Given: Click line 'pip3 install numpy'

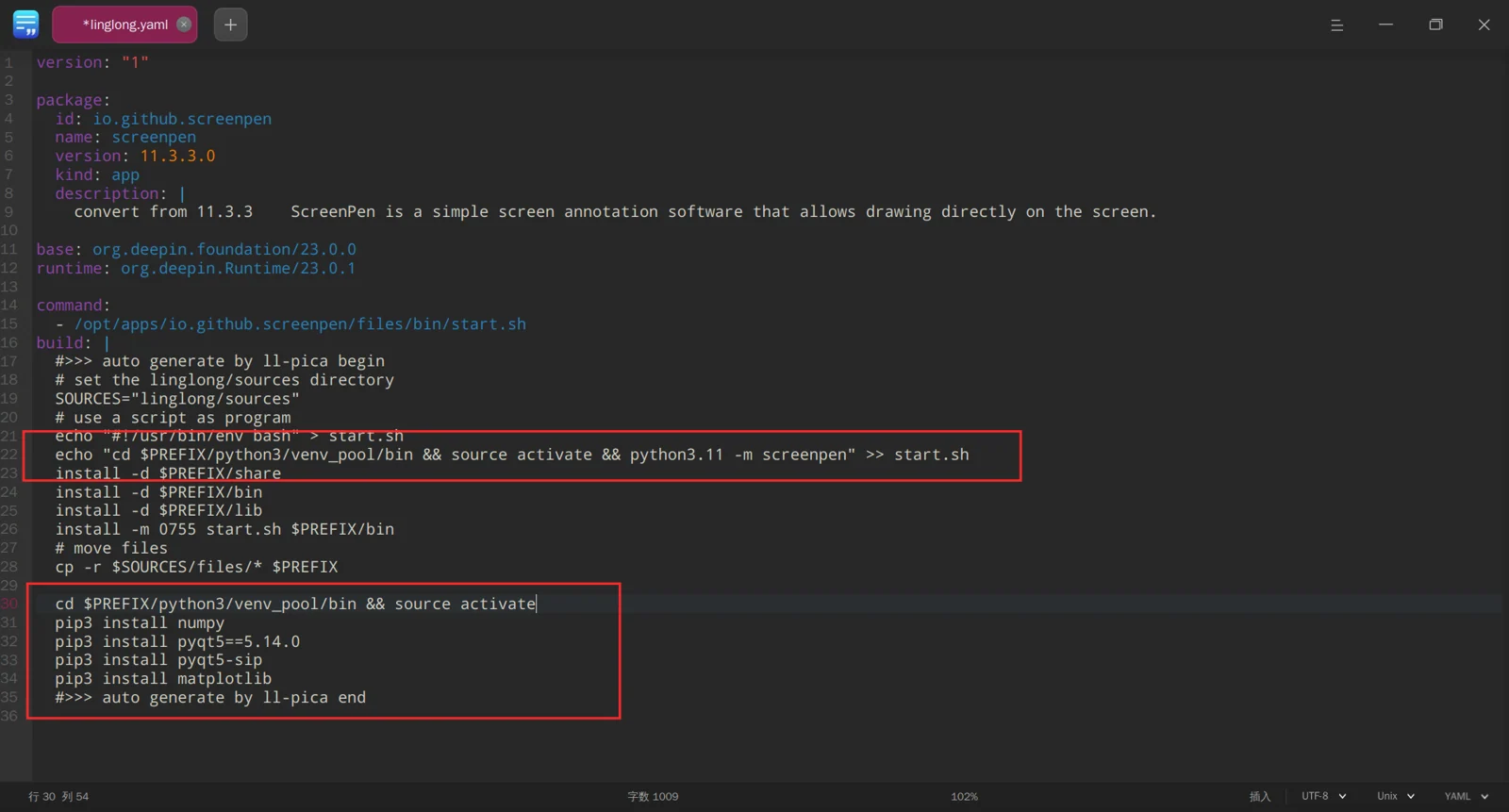Looking at the screenshot, I should coord(140,622).
